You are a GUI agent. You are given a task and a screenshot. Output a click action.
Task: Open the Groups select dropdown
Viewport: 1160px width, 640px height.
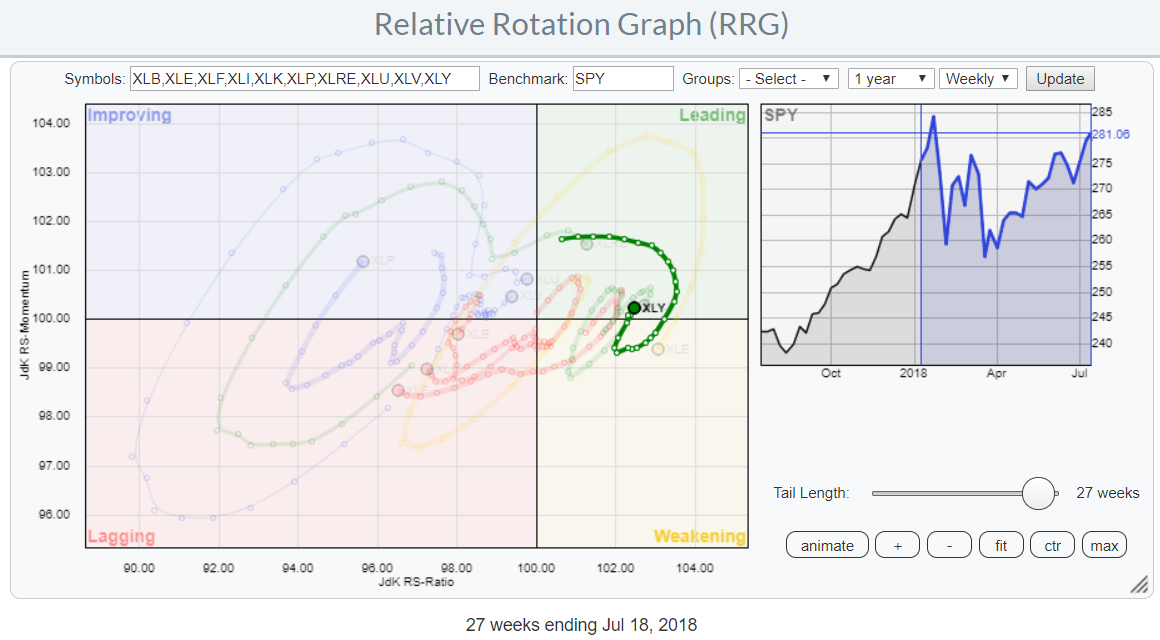pos(788,79)
